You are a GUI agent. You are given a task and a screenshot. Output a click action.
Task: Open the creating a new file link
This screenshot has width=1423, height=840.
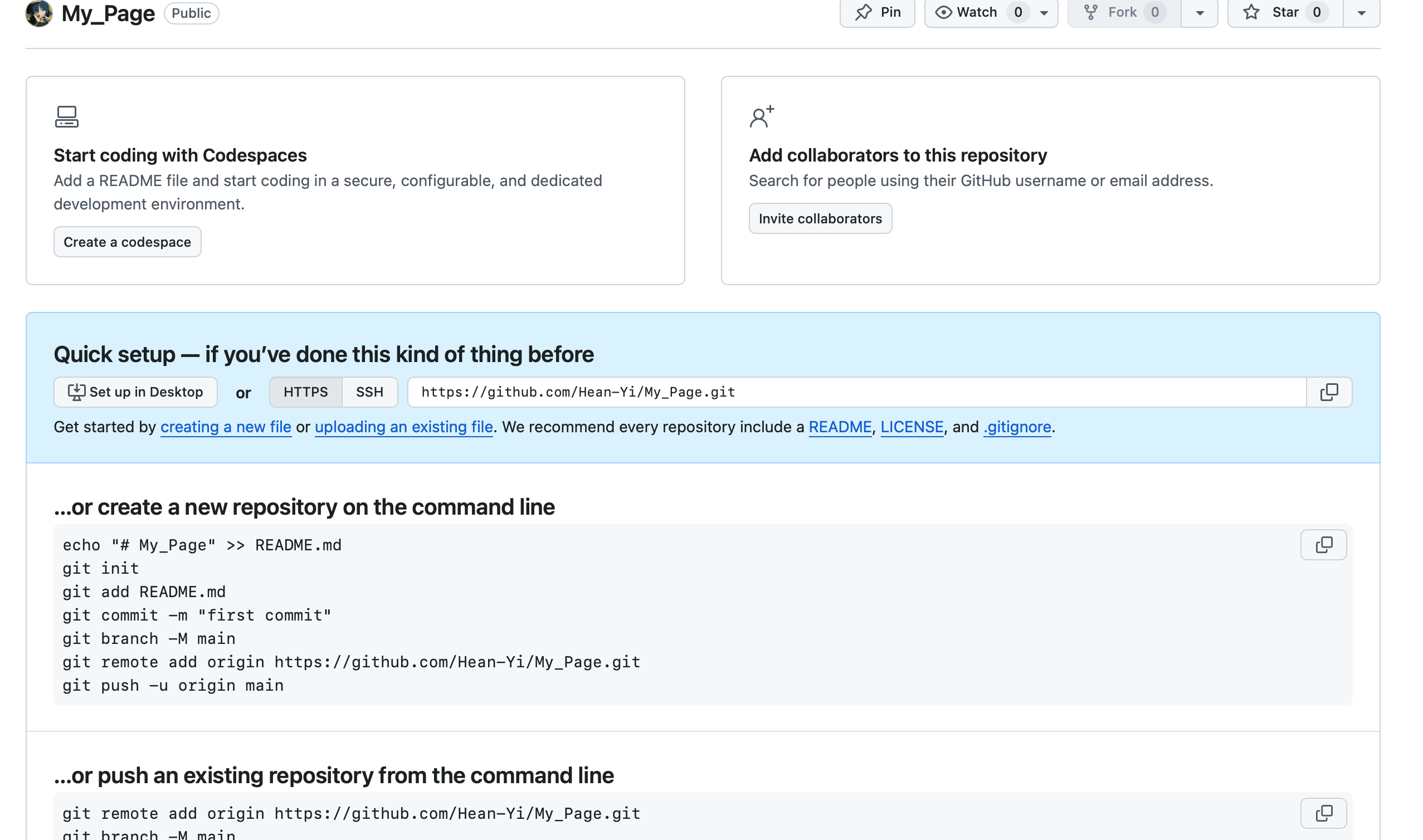[x=226, y=427]
